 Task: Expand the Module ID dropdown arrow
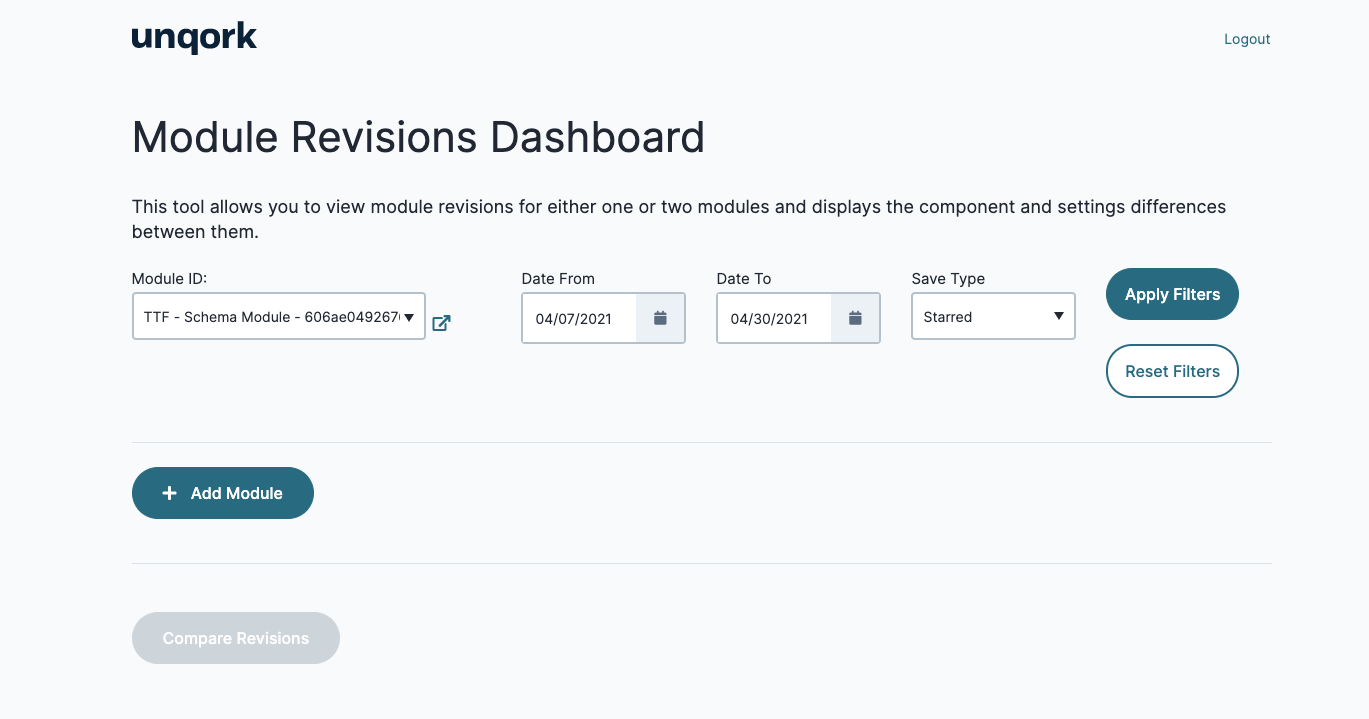pyautogui.click(x=409, y=317)
